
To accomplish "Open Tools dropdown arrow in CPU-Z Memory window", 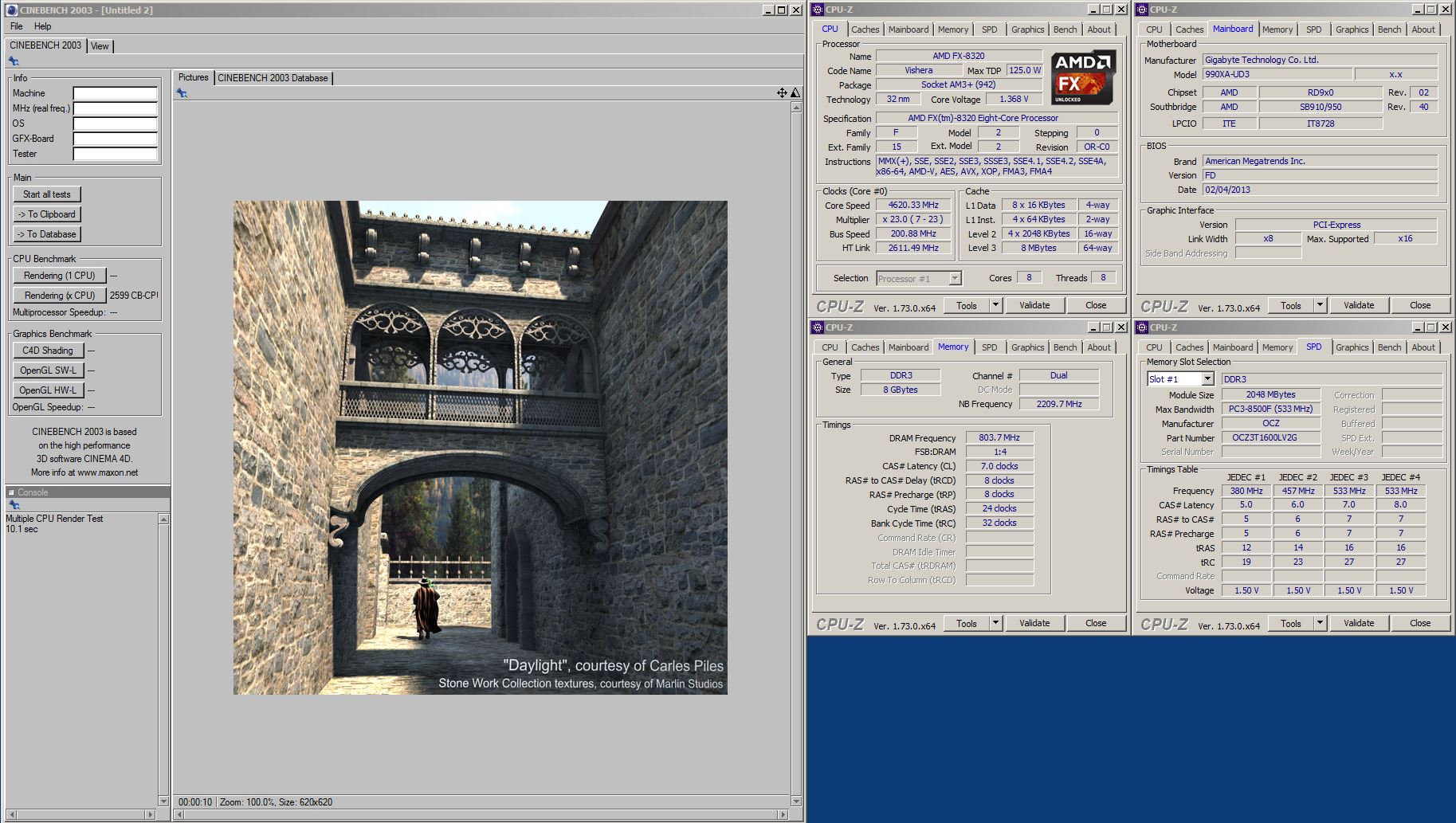I will pyautogui.click(x=995, y=623).
